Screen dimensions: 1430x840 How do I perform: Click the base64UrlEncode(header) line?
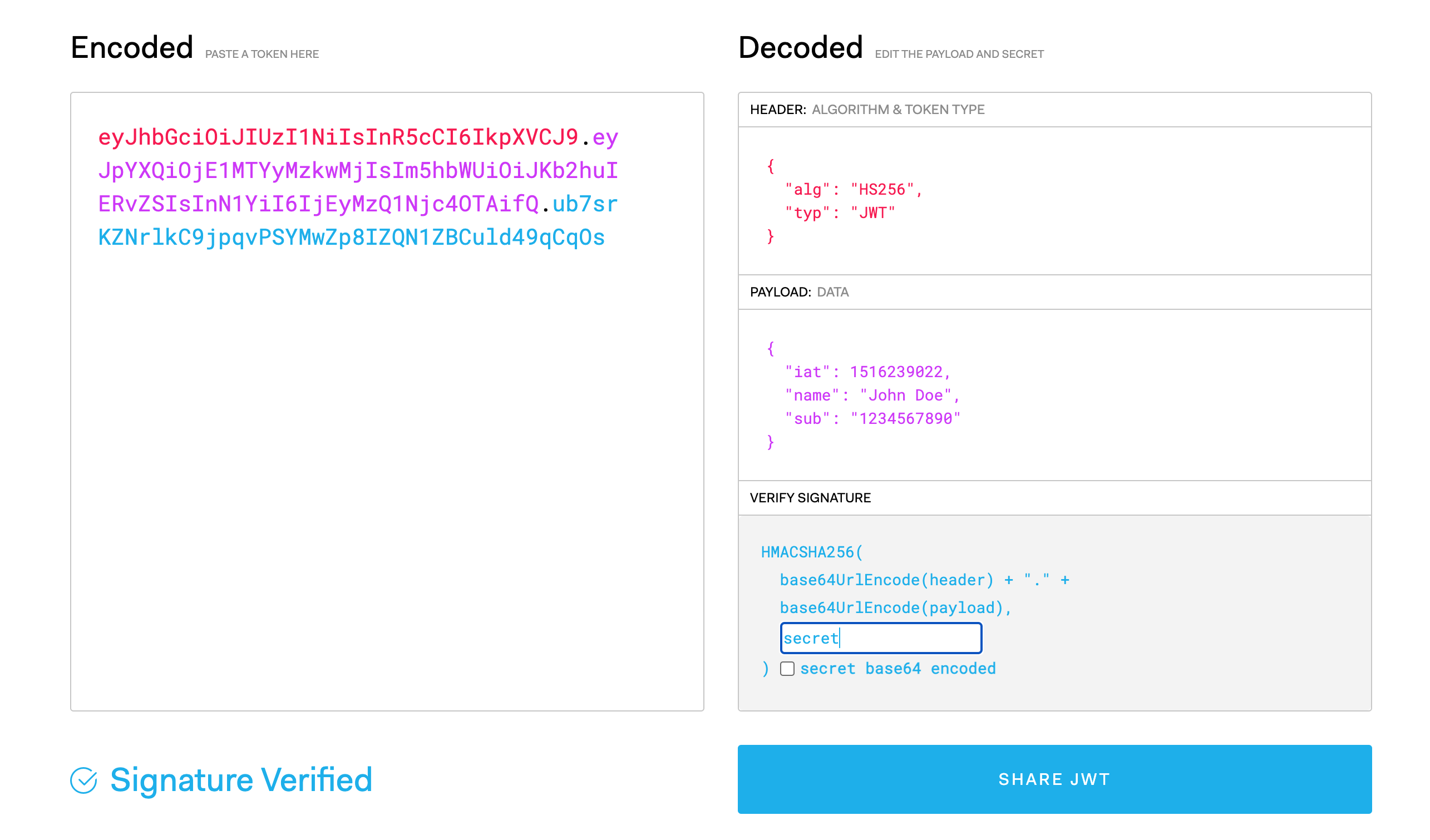924,580
